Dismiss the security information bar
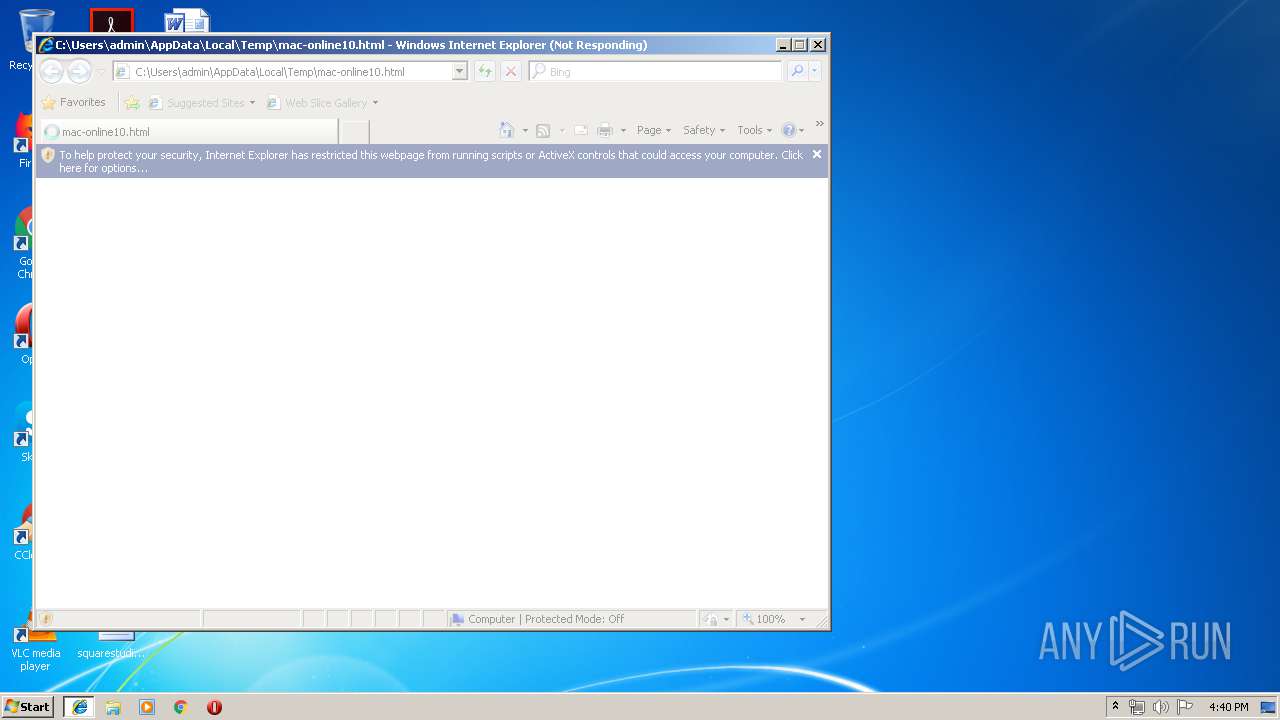Image resolution: width=1280 pixels, height=720 pixels. tap(817, 154)
